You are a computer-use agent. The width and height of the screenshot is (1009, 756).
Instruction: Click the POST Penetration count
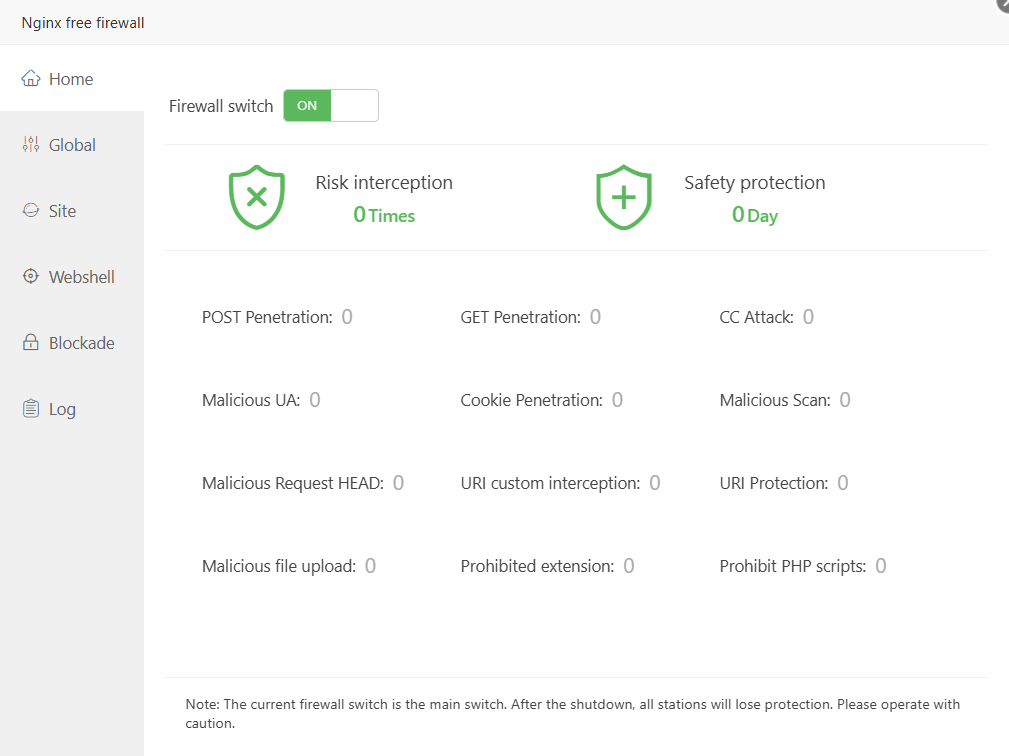347,317
